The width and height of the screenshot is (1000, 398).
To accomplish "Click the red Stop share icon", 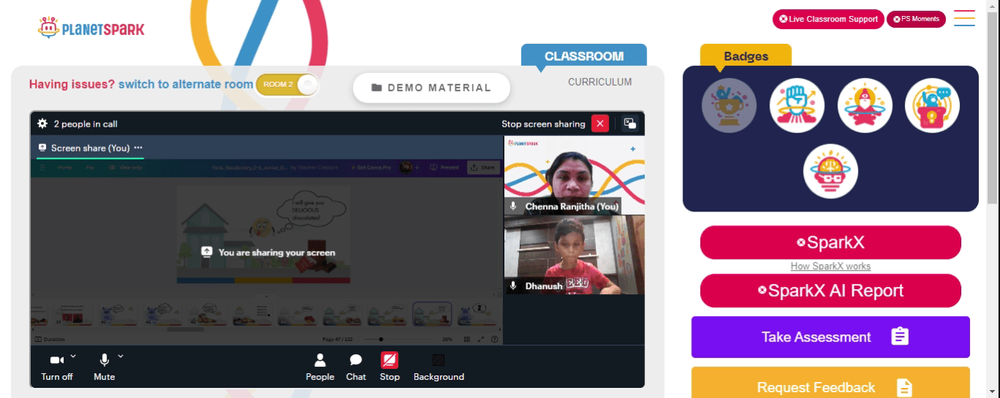I will point(390,360).
